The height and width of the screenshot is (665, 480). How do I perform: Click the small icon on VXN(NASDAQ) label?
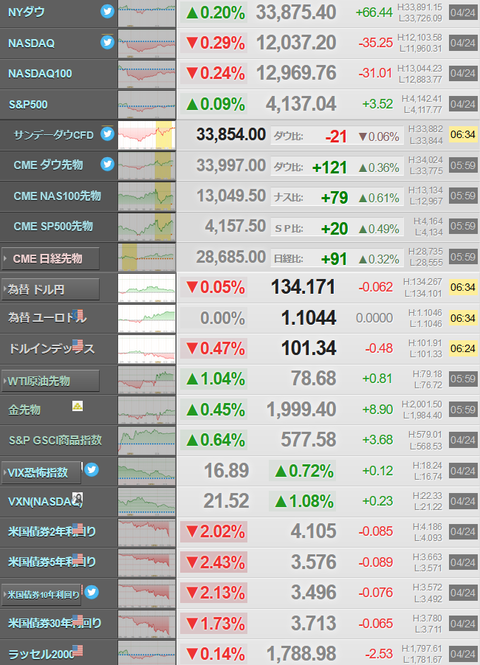[77, 498]
